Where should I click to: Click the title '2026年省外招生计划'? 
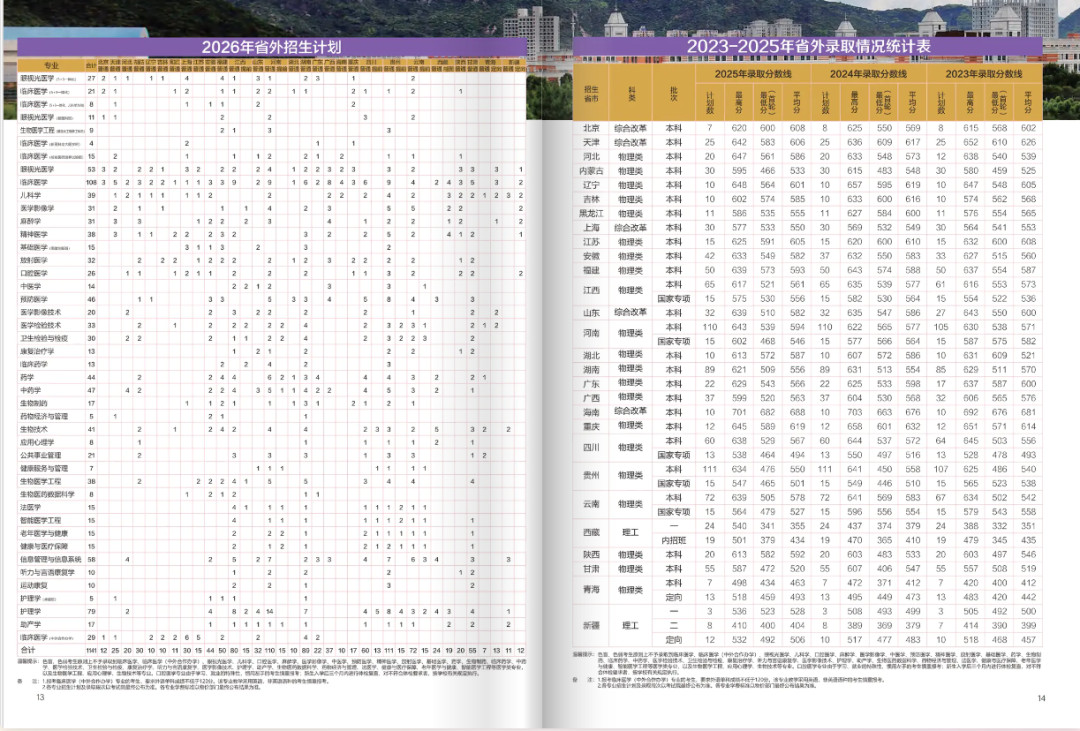click(x=271, y=47)
